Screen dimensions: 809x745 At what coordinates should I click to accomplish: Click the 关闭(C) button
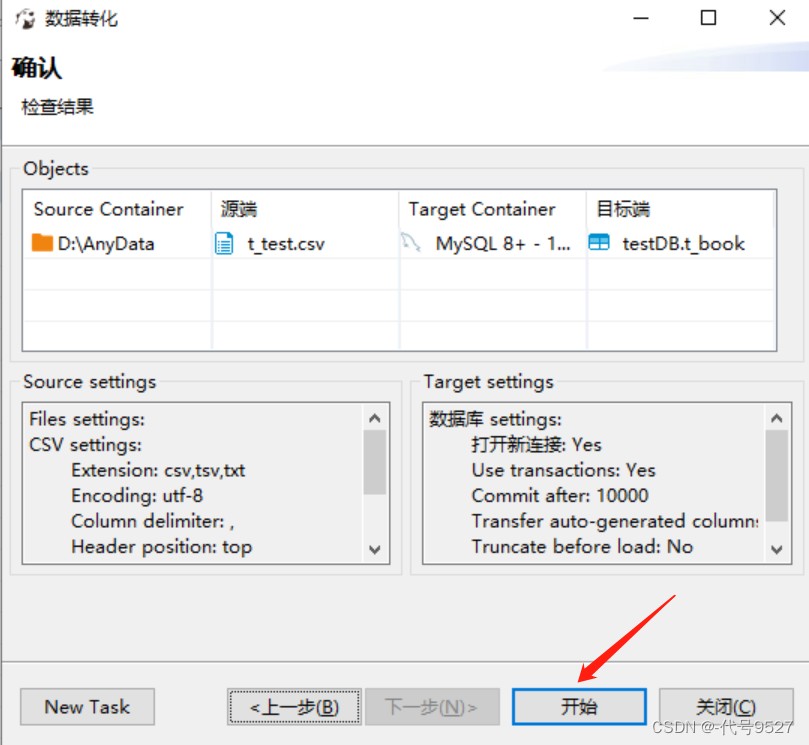(726, 706)
